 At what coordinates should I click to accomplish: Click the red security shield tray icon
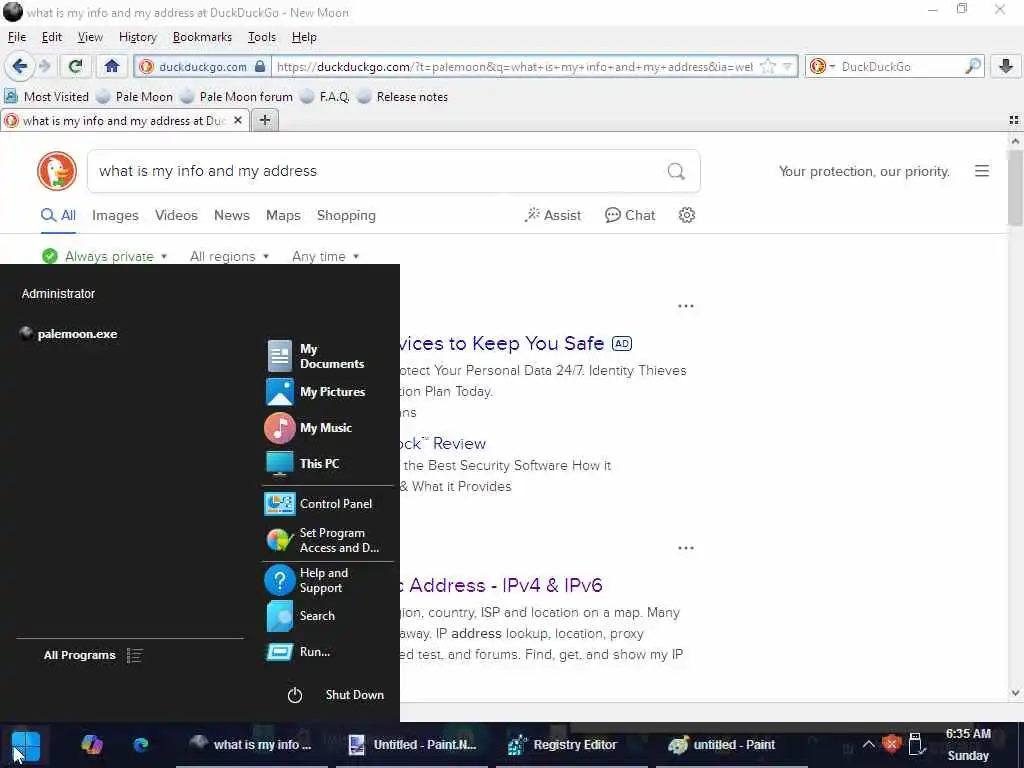click(x=891, y=744)
